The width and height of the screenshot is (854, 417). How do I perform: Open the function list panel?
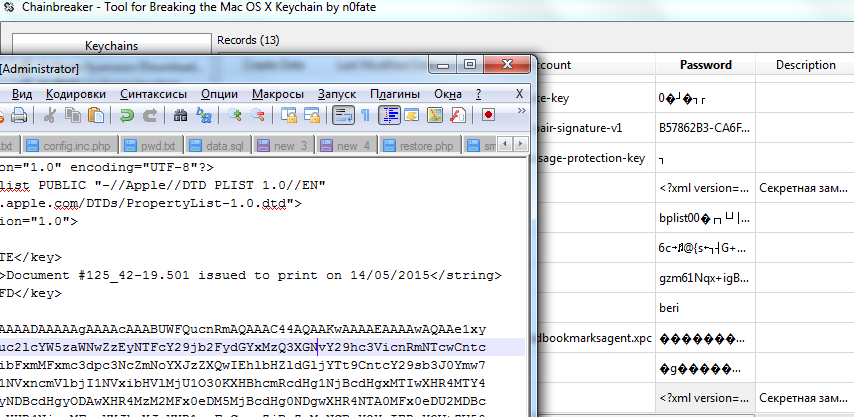[x=458, y=115]
